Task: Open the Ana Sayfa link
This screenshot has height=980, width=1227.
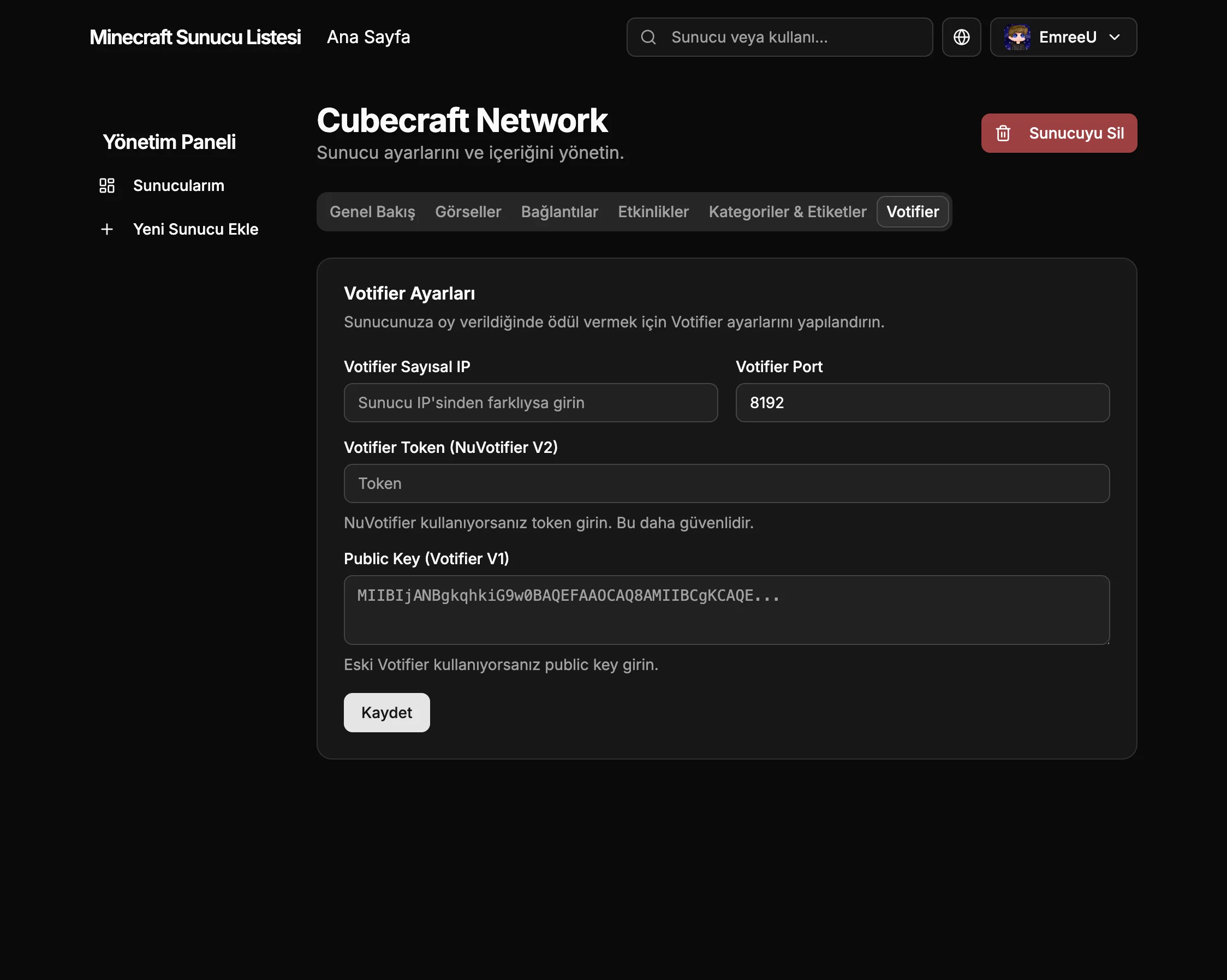Action: click(368, 37)
